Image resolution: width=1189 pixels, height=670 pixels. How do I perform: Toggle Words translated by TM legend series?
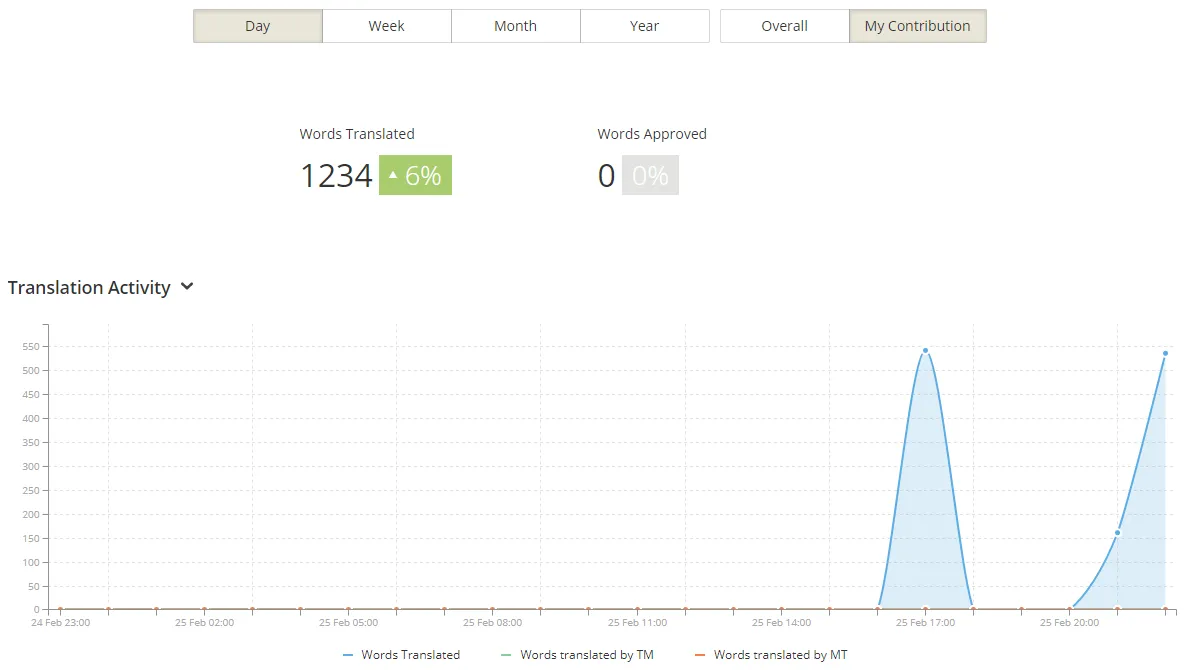(578, 655)
